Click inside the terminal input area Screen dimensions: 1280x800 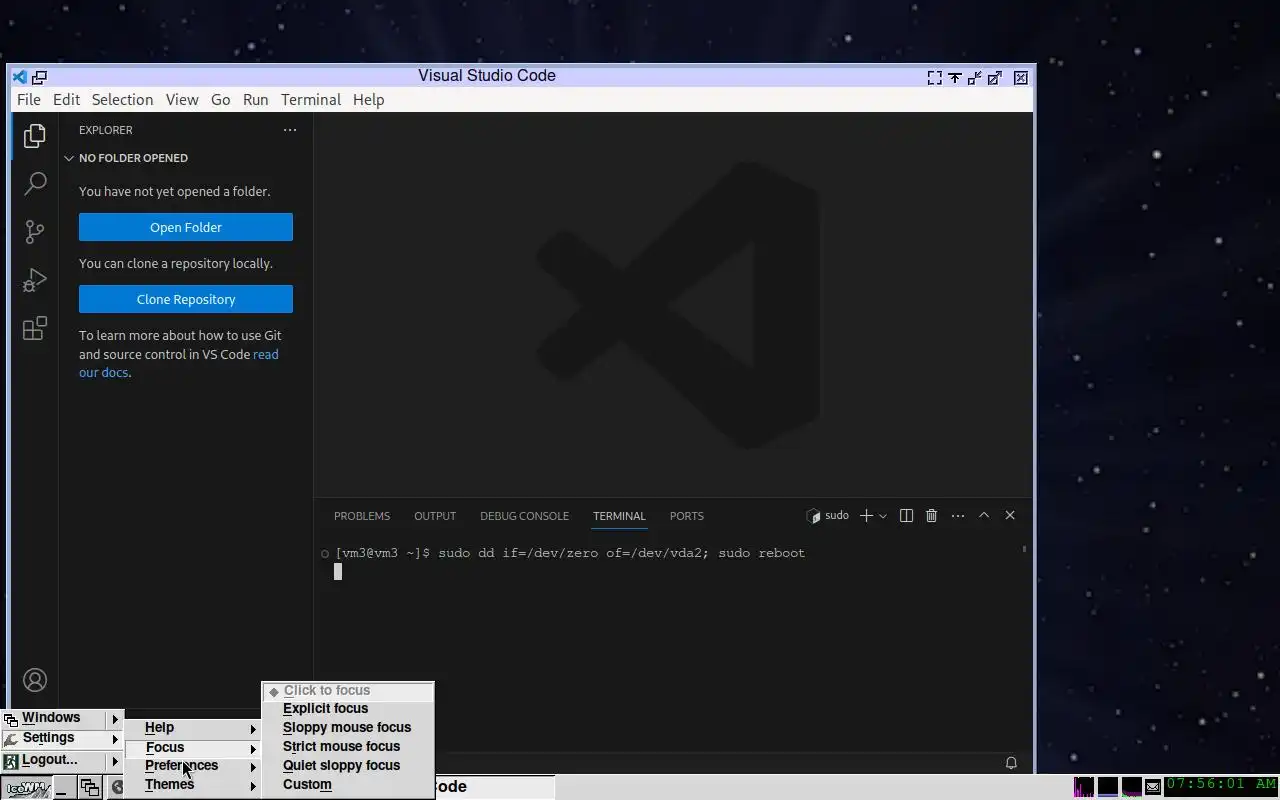[x=672, y=640]
